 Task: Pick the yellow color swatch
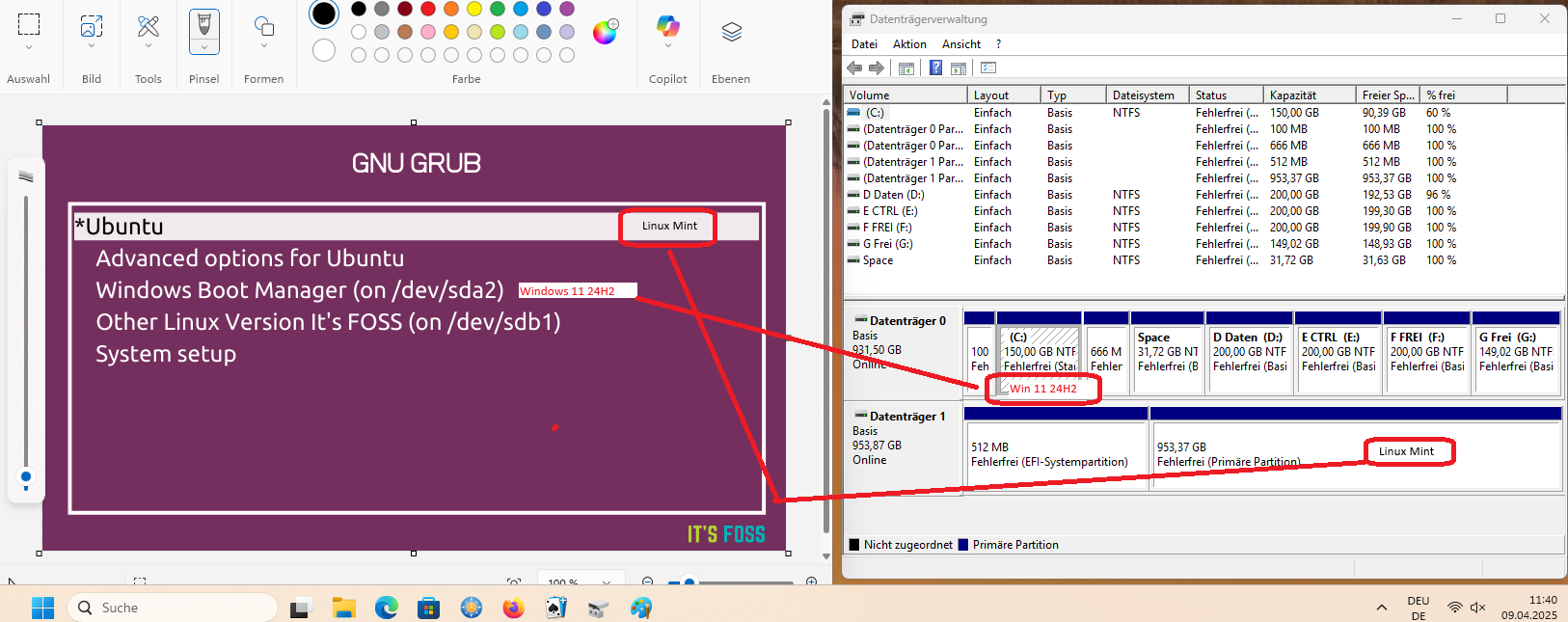pos(474,9)
